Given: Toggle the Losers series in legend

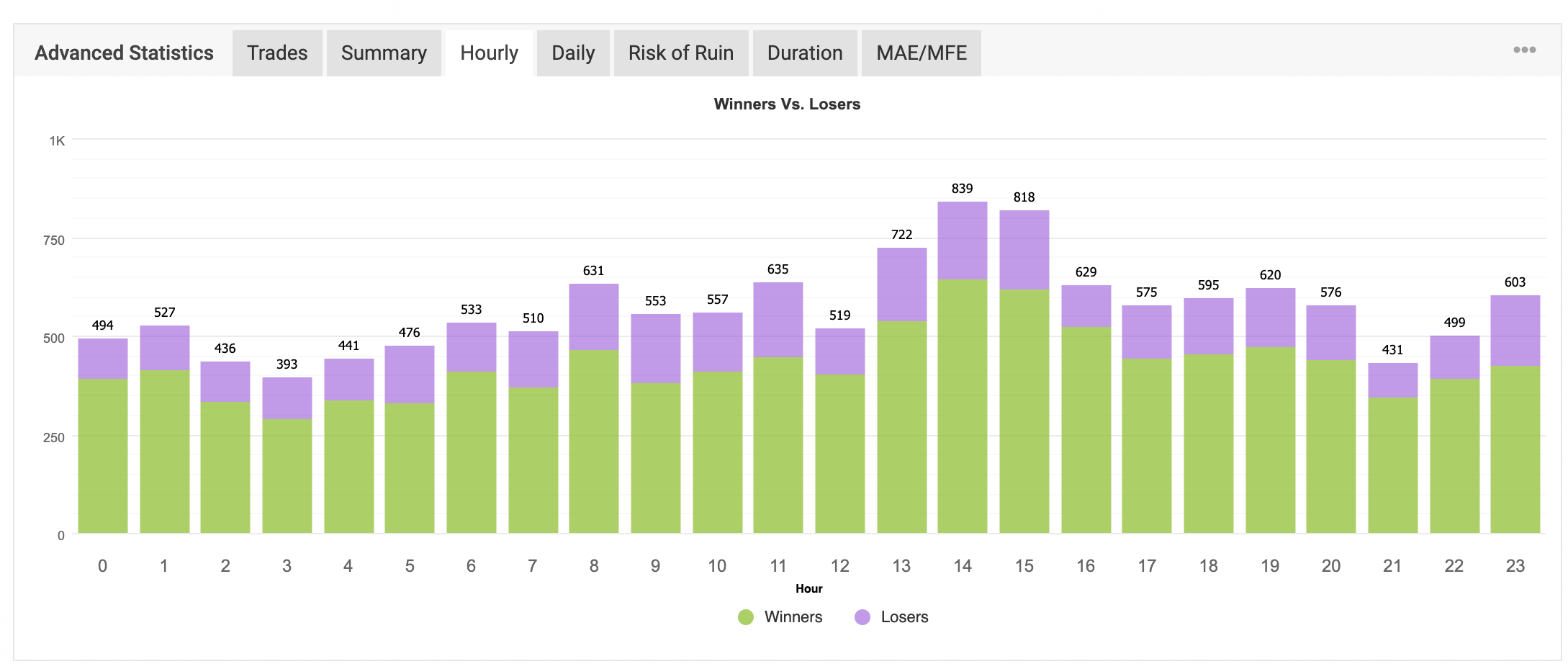Looking at the screenshot, I should tap(904, 617).
